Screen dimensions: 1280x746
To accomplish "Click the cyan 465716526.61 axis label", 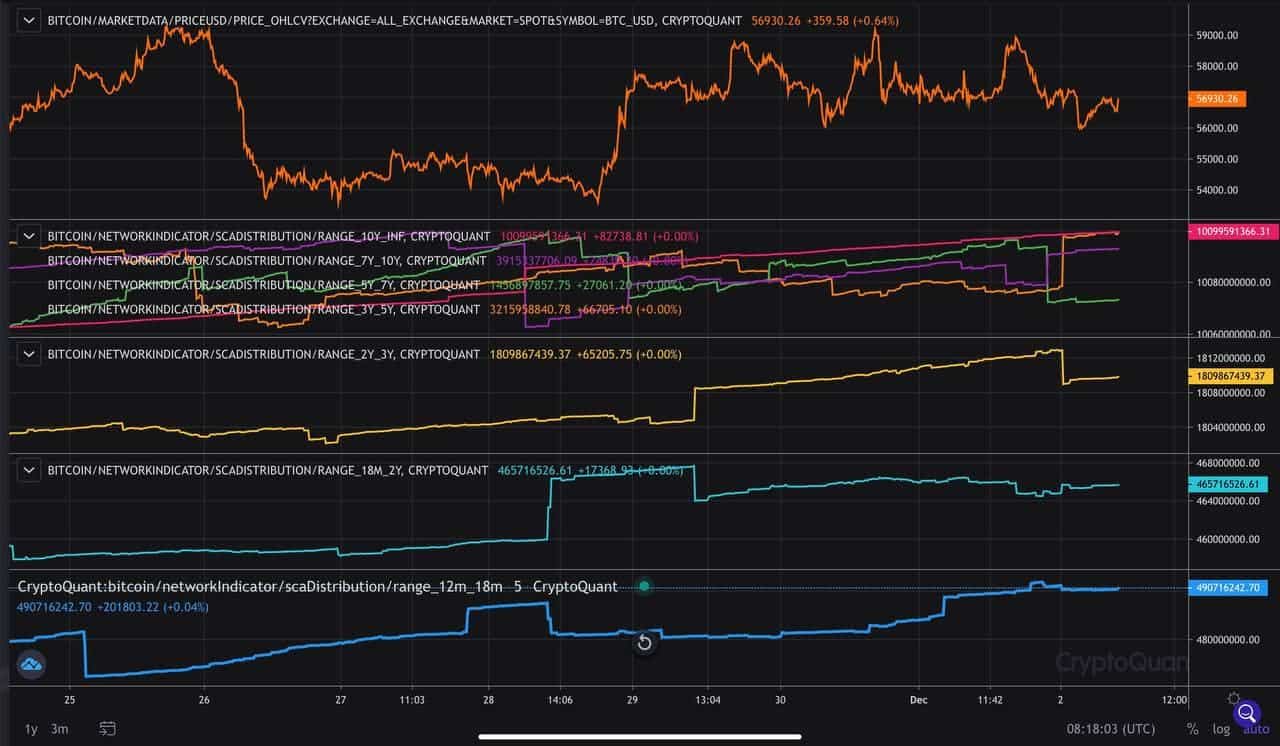I will pyautogui.click(x=1226, y=484).
